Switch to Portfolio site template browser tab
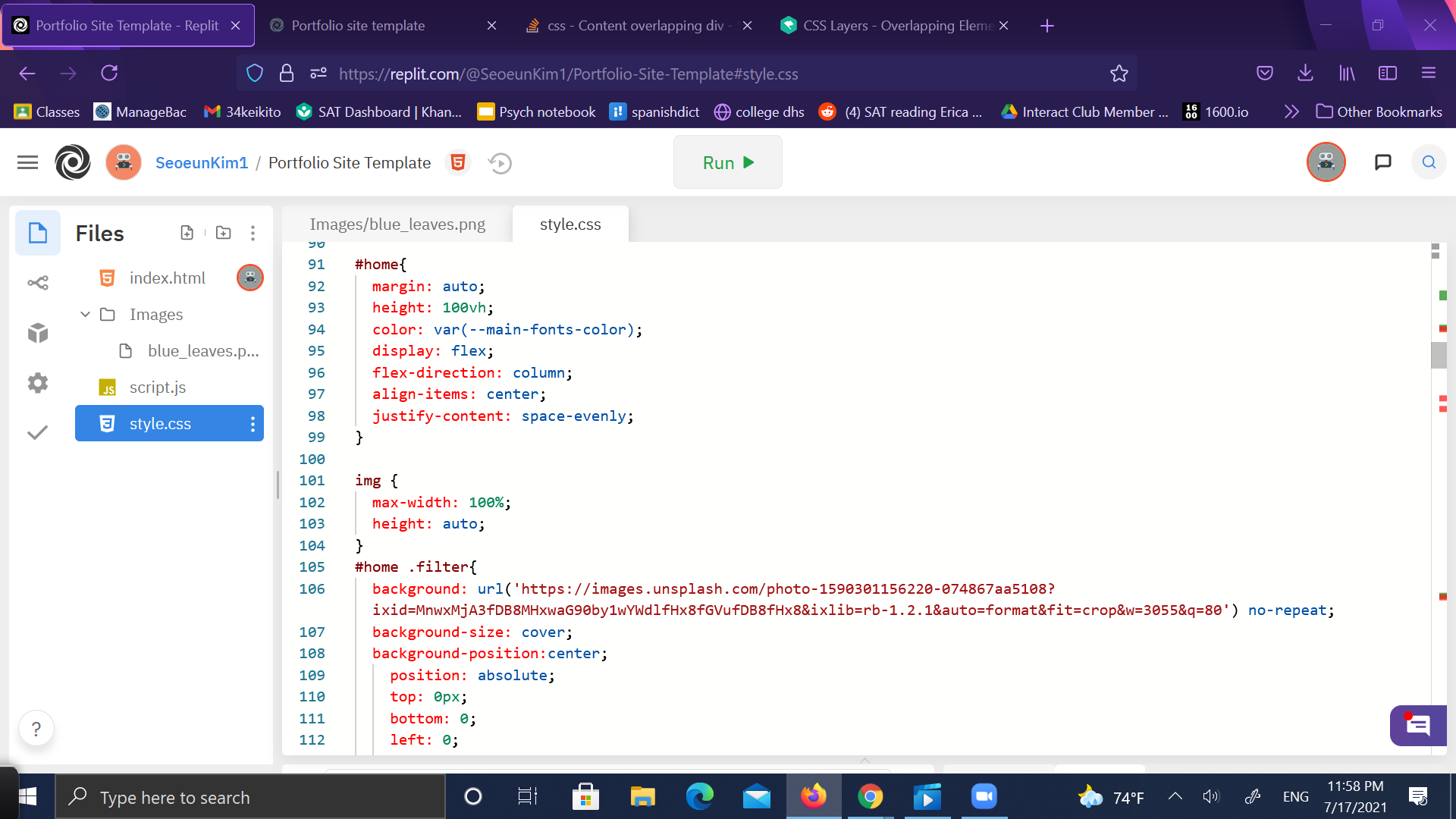The width and height of the screenshot is (1456, 819). click(x=358, y=25)
